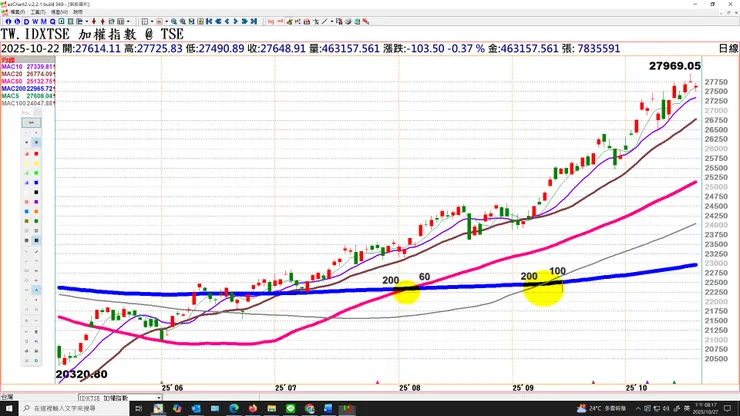The image size is (740, 416).
Task: Pick the red swatch in drawing palette
Action: coord(36,154)
